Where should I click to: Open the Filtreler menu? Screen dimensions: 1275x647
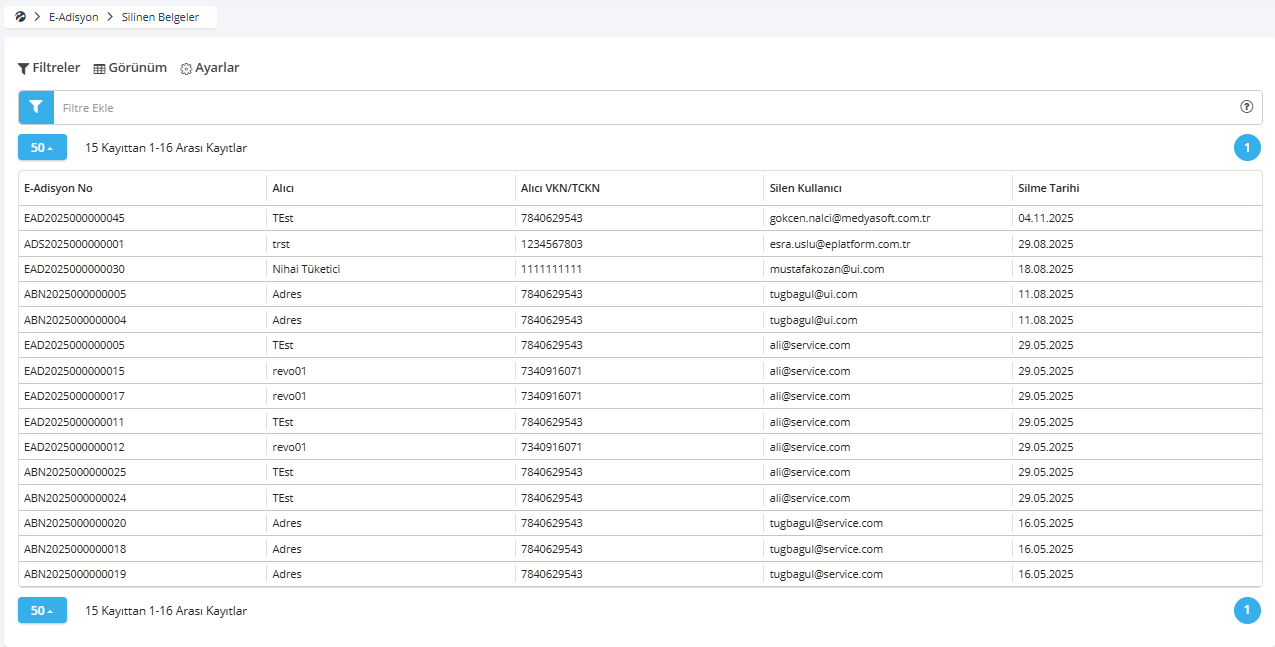pyautogui.click(x=49, y=68)
